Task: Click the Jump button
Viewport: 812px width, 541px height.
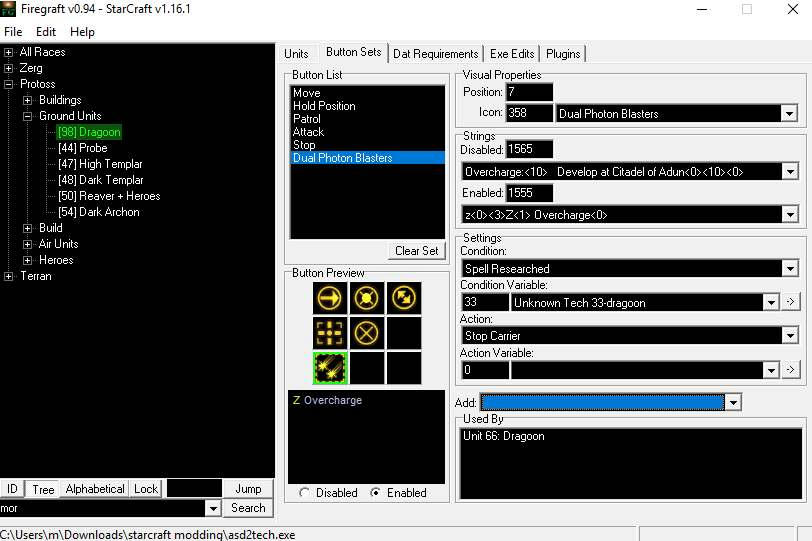Action: (x=248, y=489)
